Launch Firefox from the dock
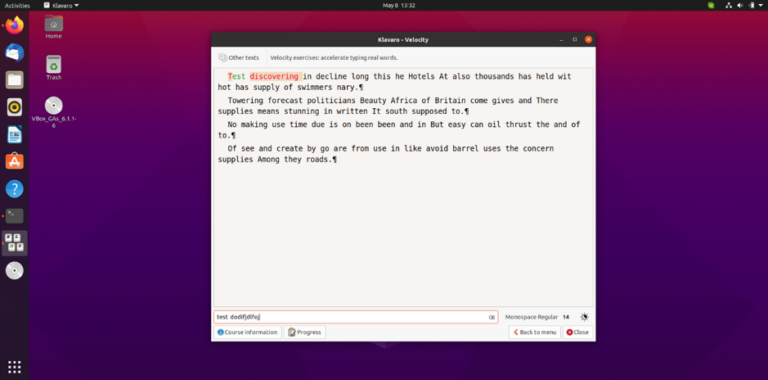 (x=14, y=25)
